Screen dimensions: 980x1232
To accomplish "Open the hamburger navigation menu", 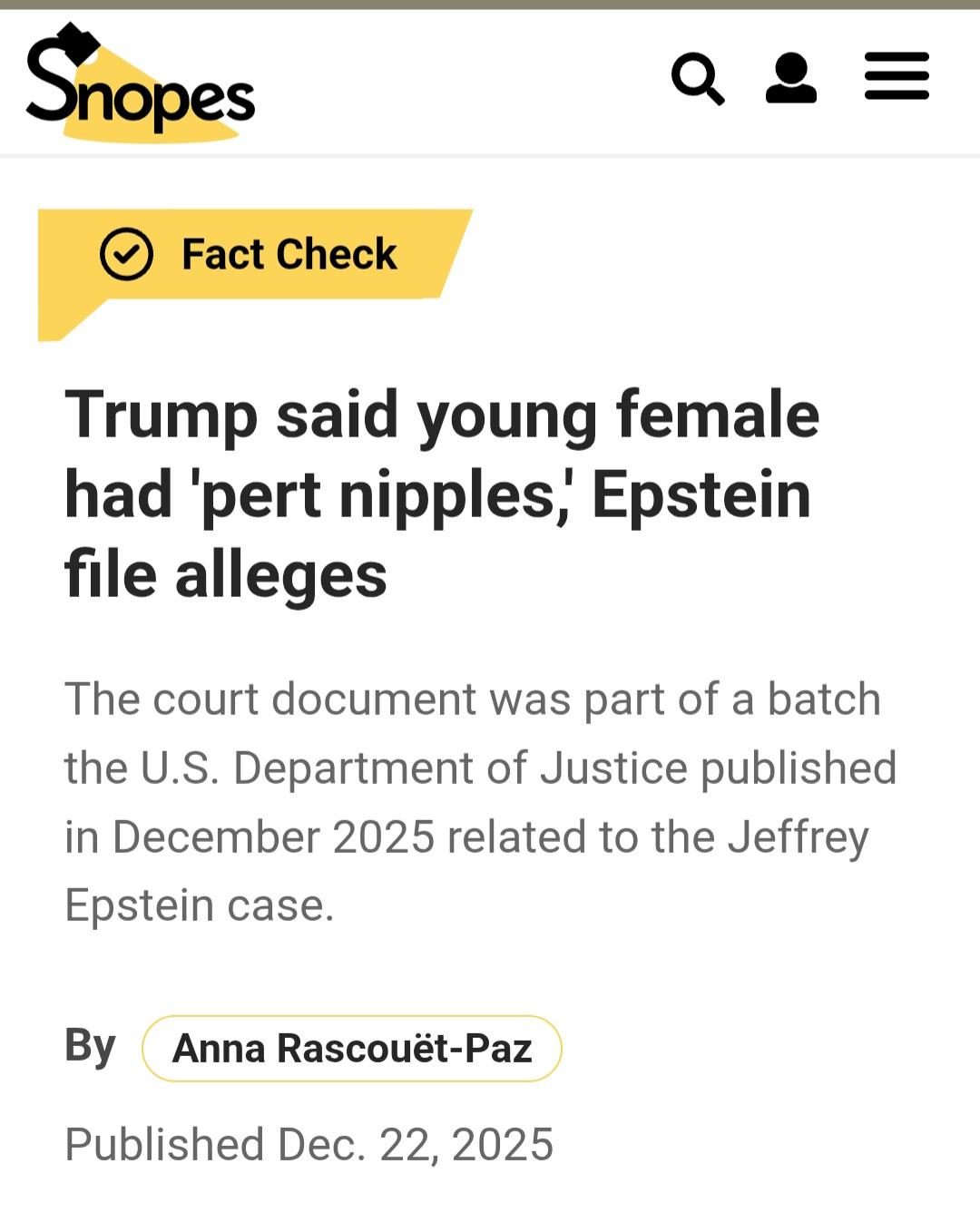I will (x=897, y=76).
